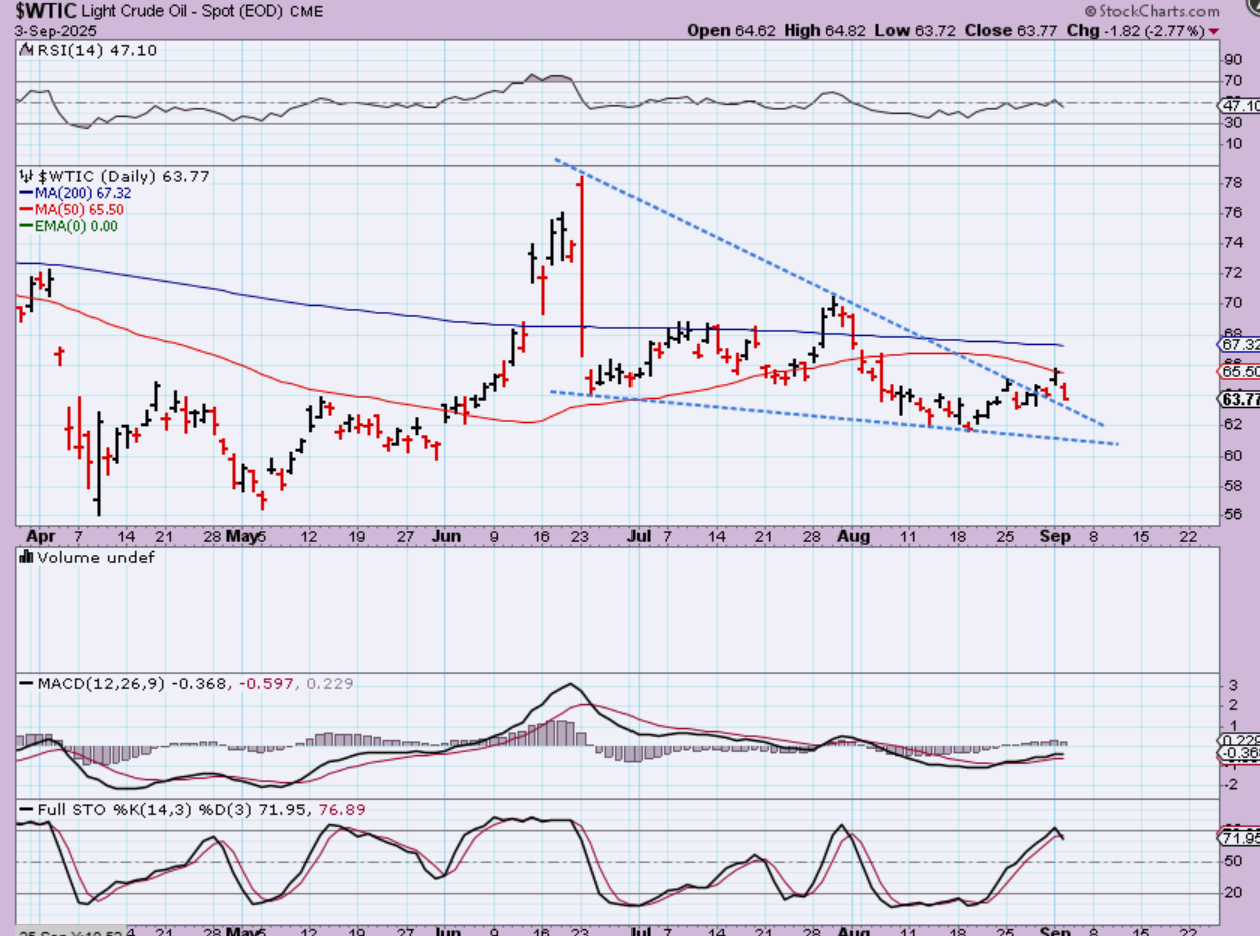This screenshot has height=936, width=1260.
Task: Click the $WTIC ticker symbol in header
Action: [x=37, y=11]
